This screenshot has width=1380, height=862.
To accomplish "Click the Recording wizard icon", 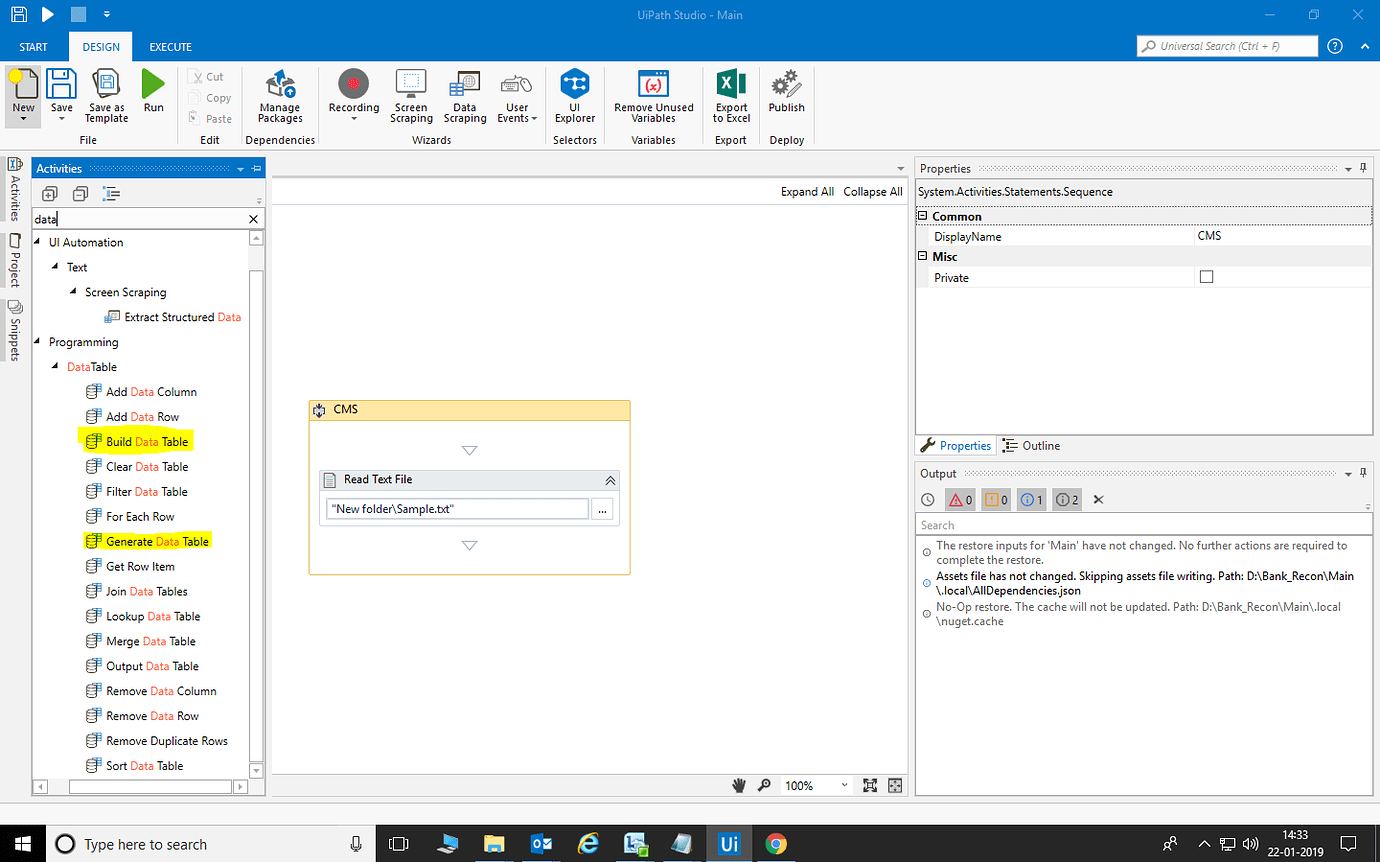I will pos(353,84).
